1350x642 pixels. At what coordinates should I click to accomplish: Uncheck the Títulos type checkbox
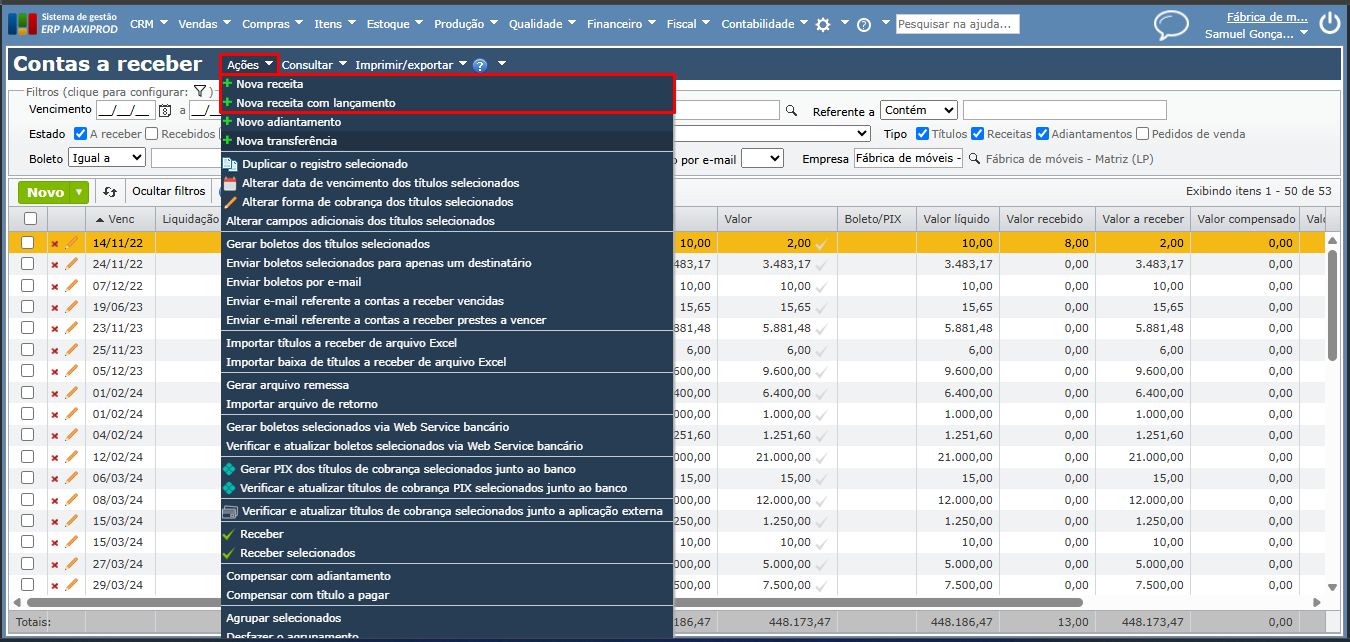click(923, 134)
